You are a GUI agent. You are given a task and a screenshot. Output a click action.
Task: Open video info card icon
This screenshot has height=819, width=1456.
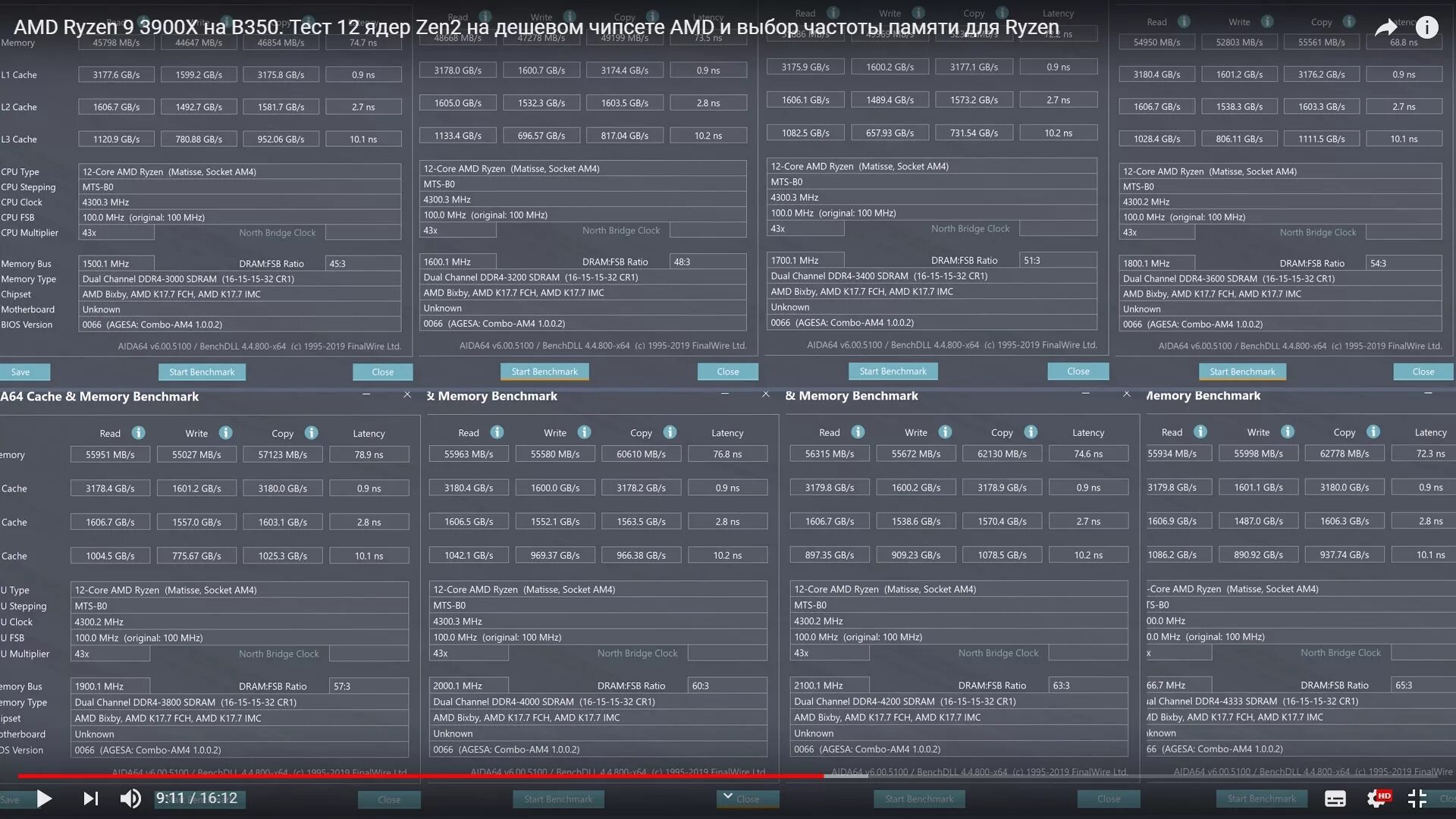pyautogui.click(x=1426, y=28)
